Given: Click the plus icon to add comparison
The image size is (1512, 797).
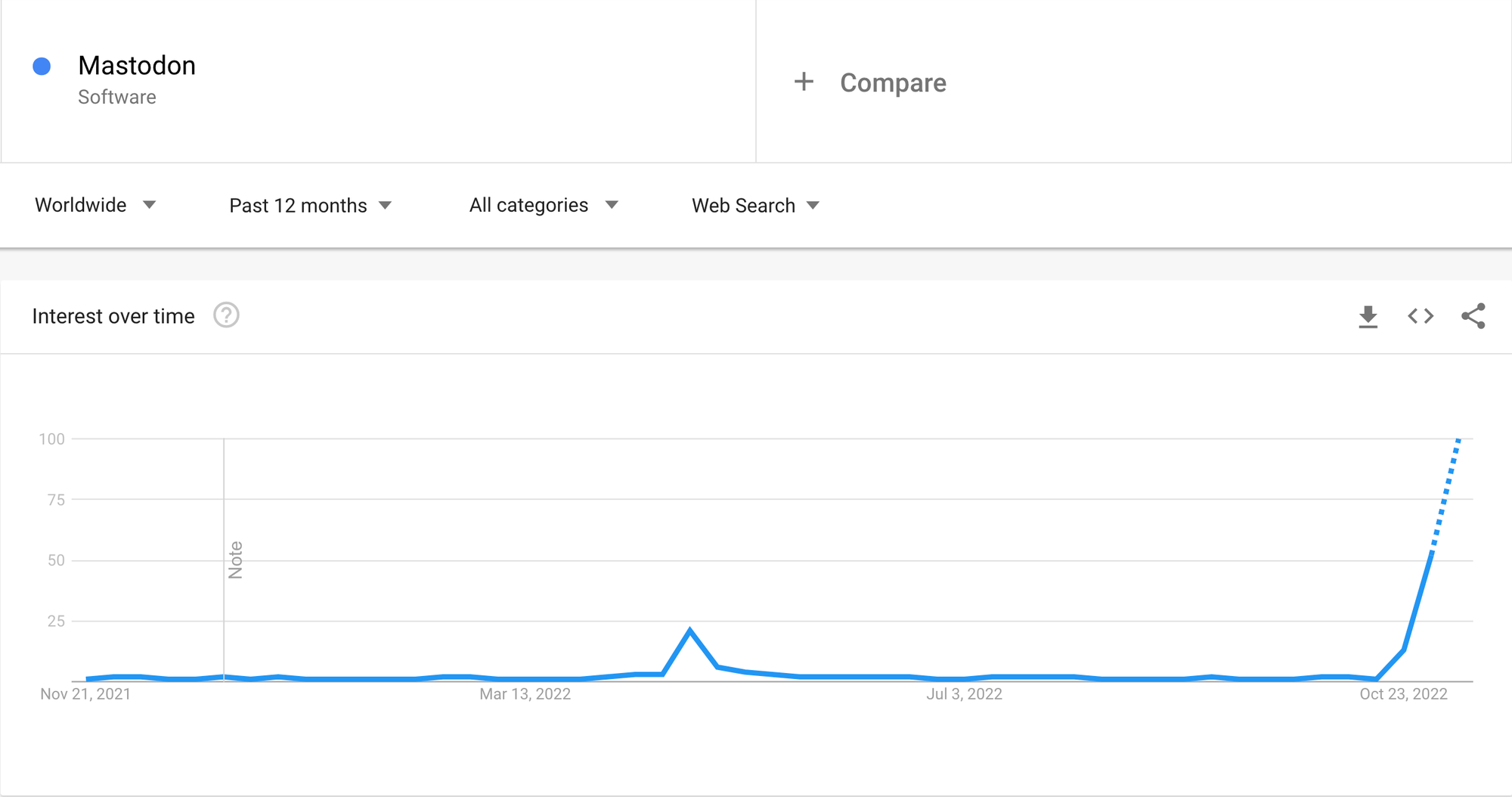Looking at the screenshot, I should (804, 82).
